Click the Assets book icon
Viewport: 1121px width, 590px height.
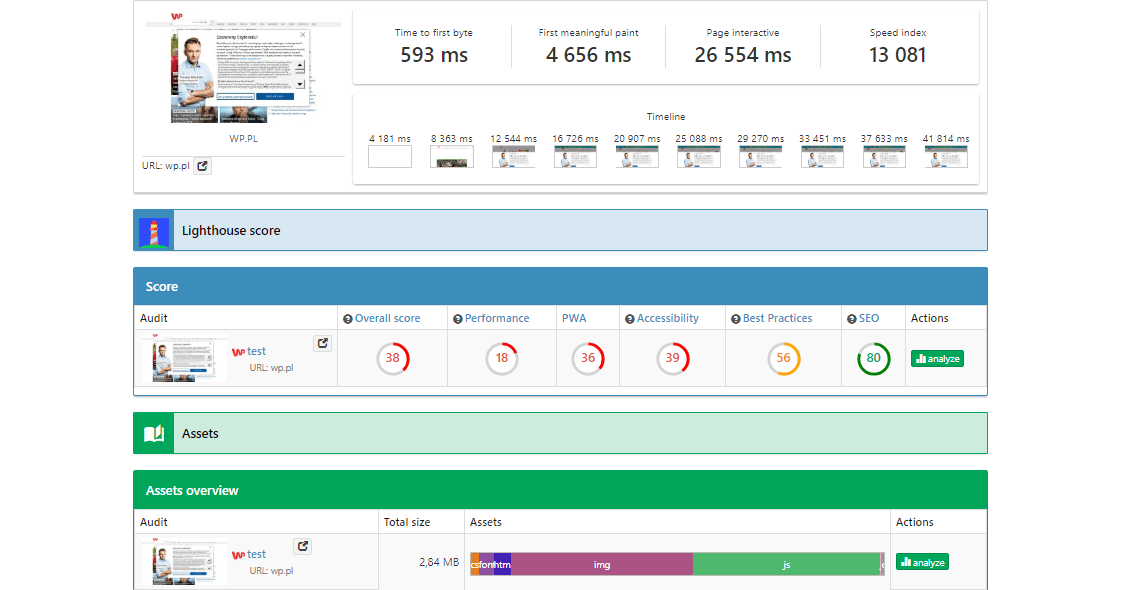coord(154,433)
